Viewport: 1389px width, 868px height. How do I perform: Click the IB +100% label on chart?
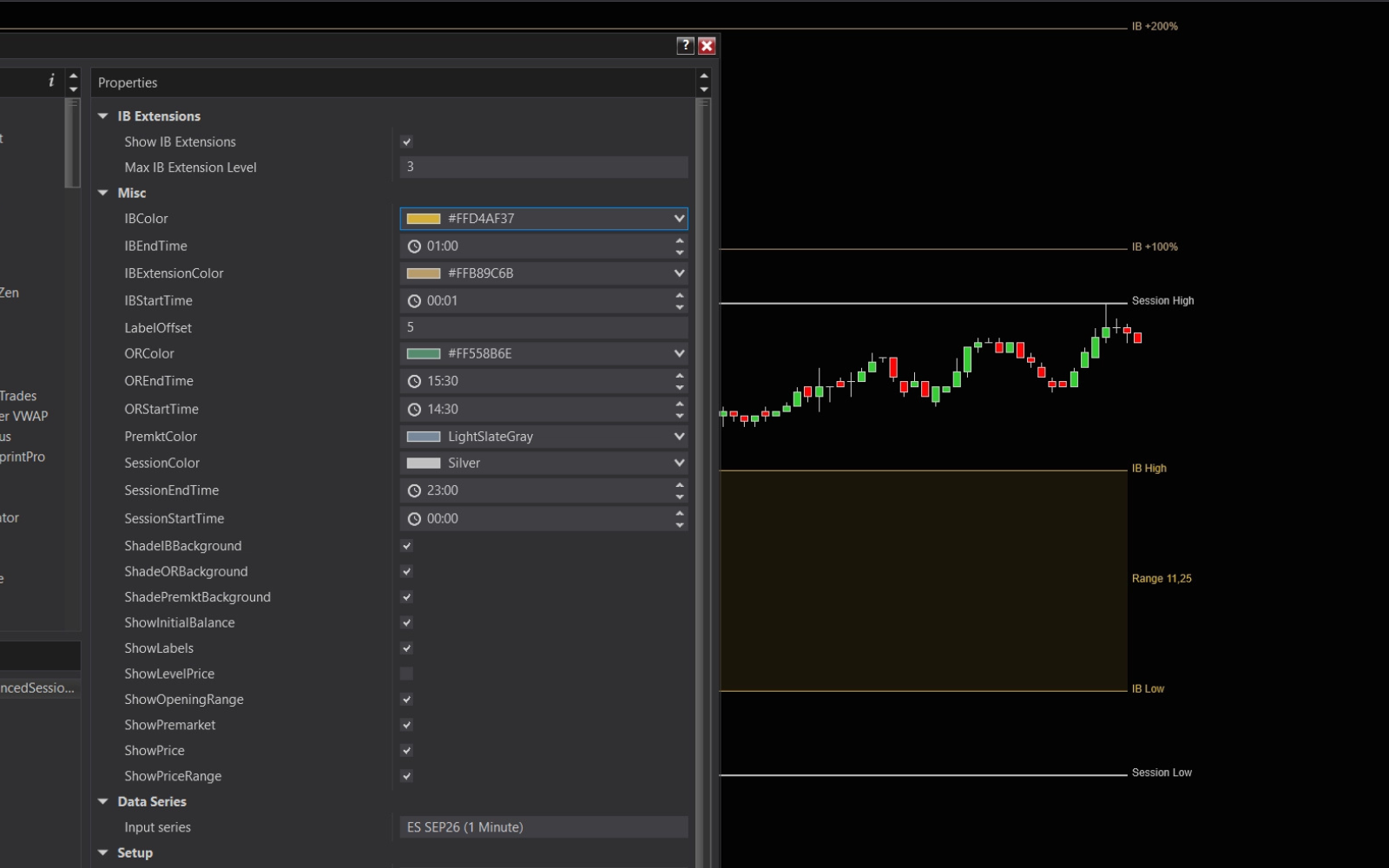click(x=1155, y=247)
